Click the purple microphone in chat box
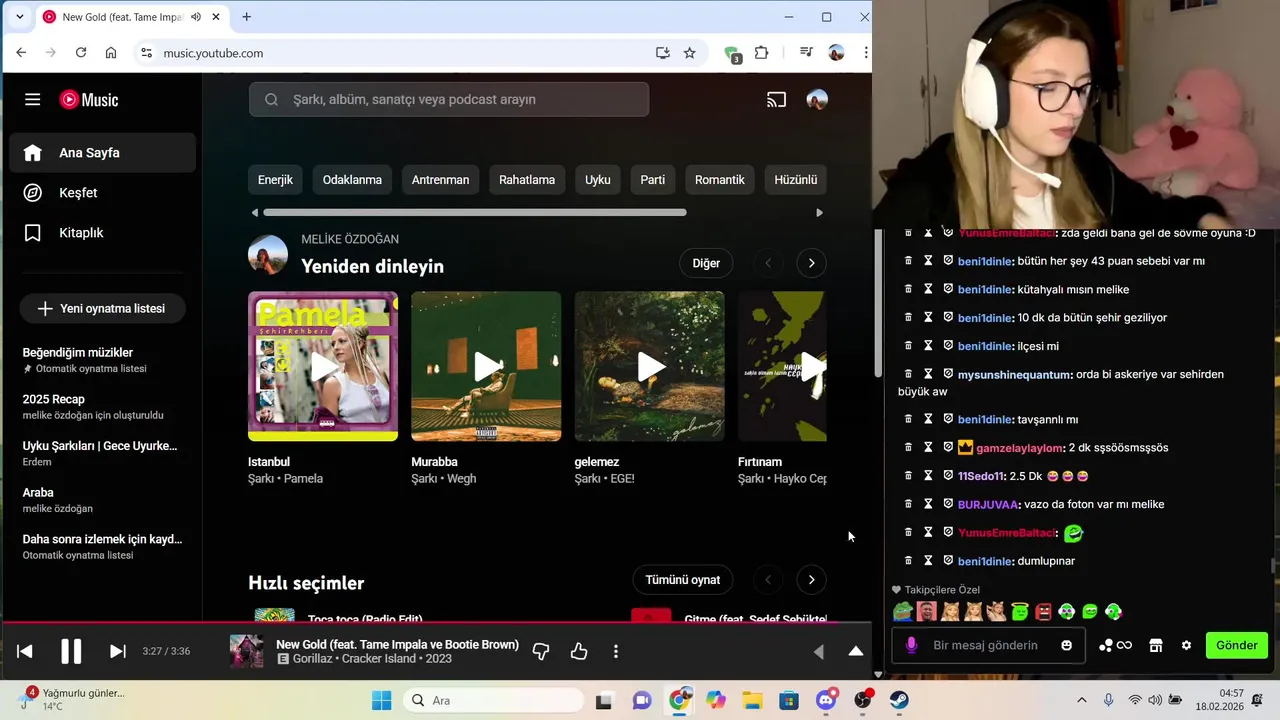 point(911,645)
